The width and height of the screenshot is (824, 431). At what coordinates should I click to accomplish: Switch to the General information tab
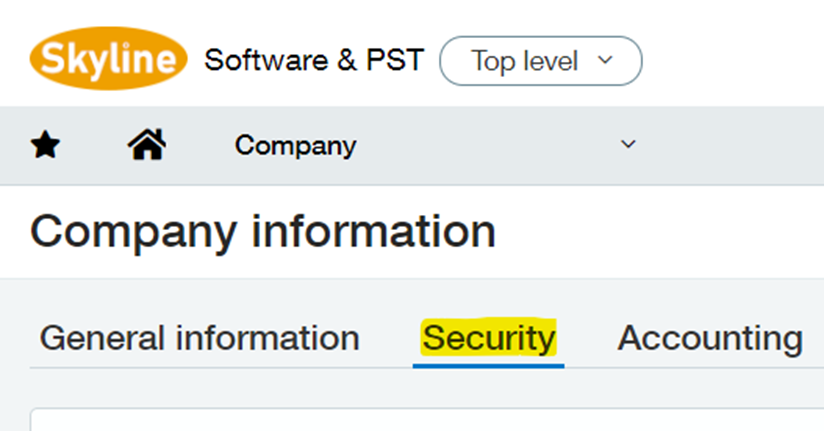[x=199, y=338]
